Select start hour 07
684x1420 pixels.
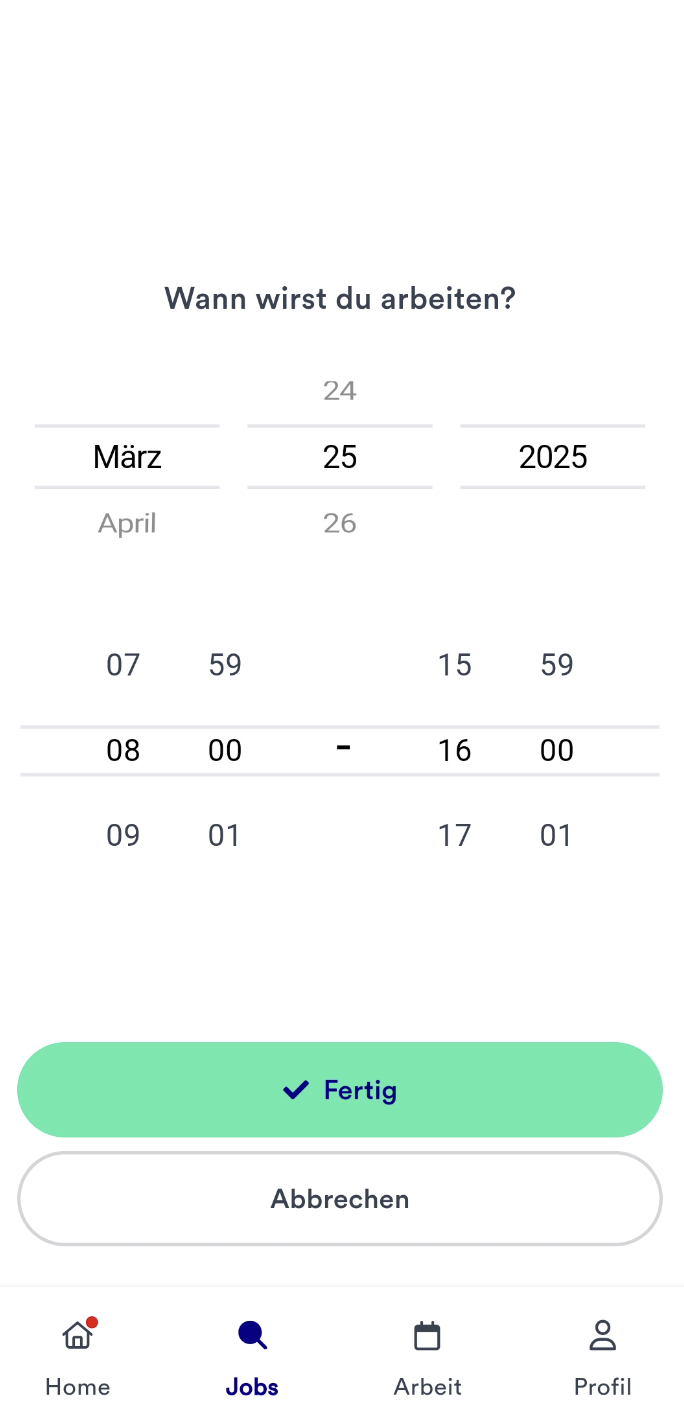coord(123,664)
